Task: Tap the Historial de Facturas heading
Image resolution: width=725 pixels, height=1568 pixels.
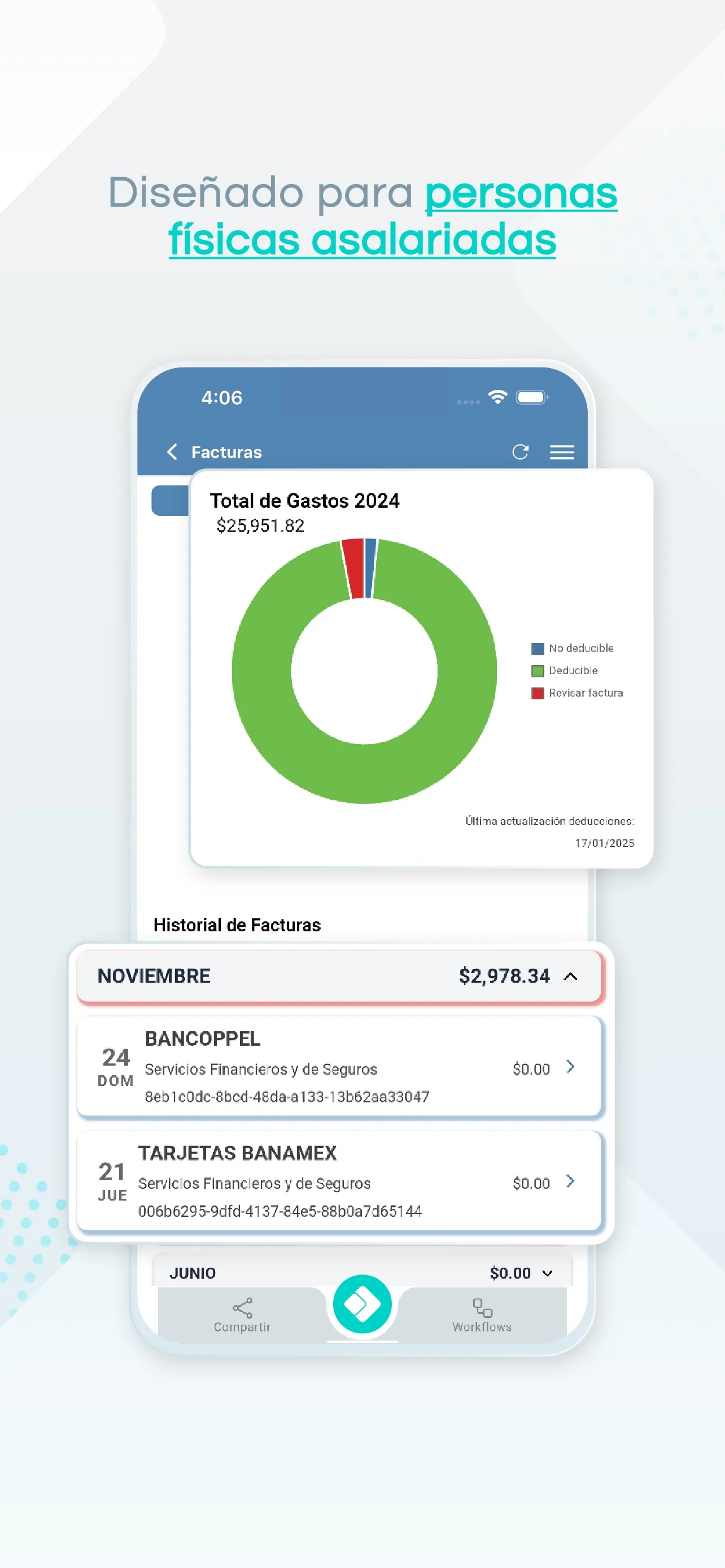Action: [237, 925]
